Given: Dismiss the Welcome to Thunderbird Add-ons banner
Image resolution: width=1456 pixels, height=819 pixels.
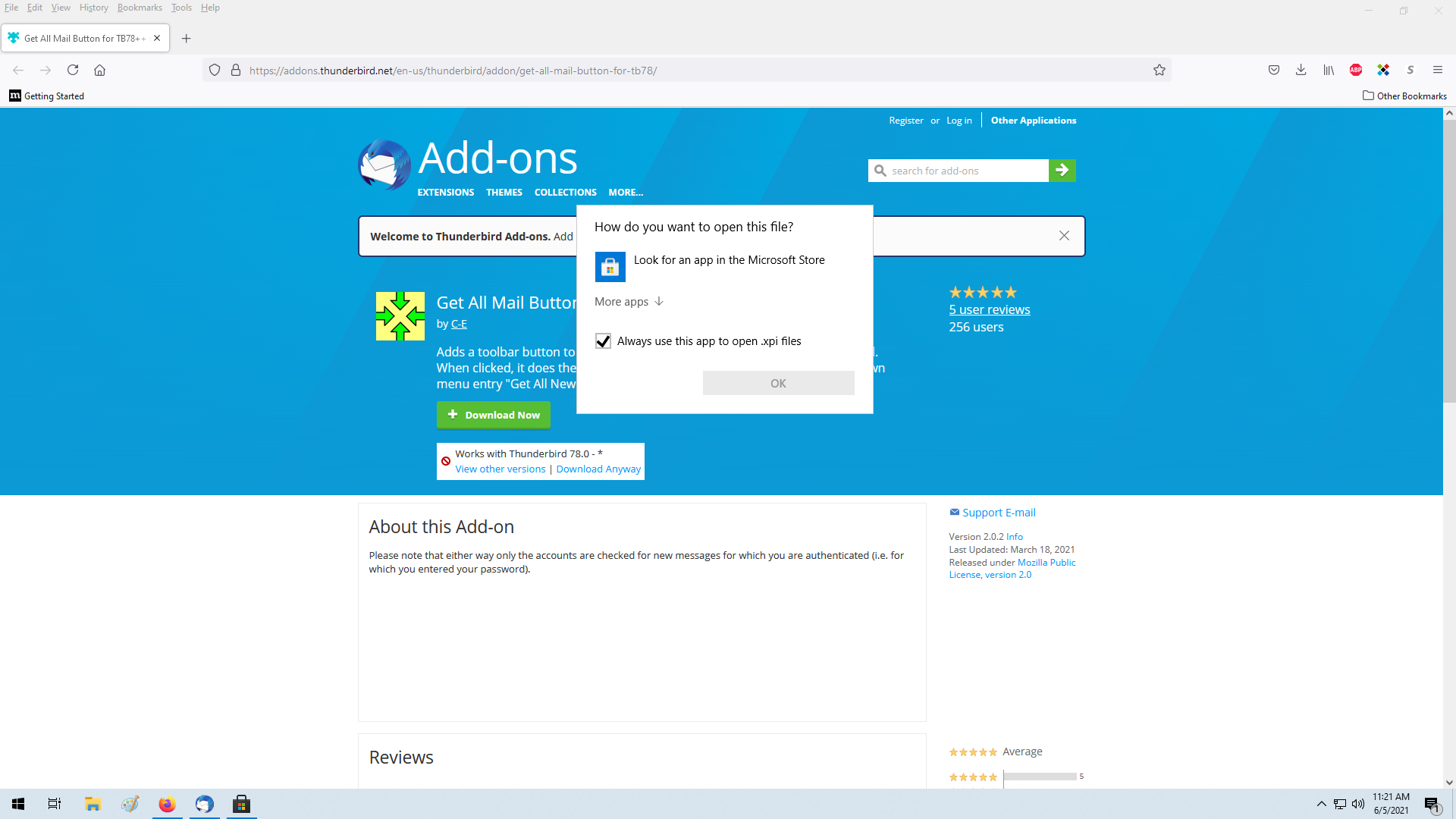Looking at the screenshot, I should click(x=1064, y=236).
